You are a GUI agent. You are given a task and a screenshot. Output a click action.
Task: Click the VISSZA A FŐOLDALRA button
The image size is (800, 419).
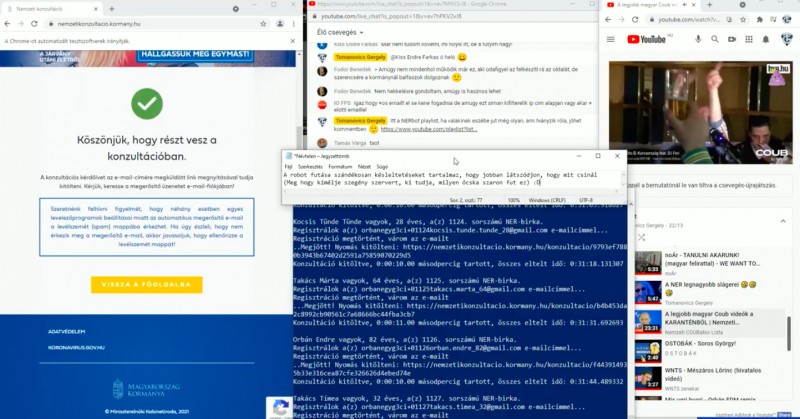pos(146,285)
